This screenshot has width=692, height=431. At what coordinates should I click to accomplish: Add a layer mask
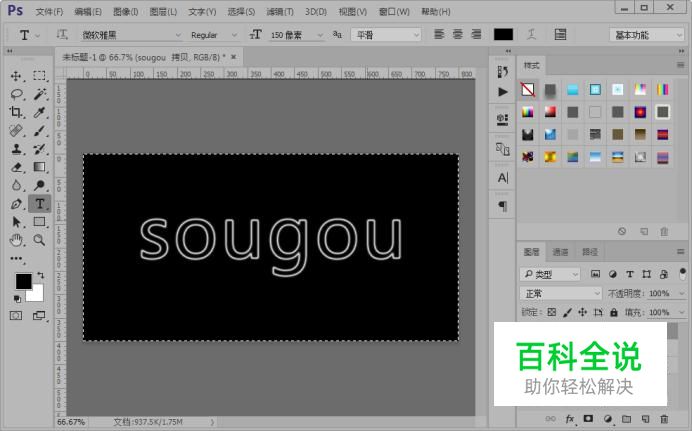(x=588, y=419)
